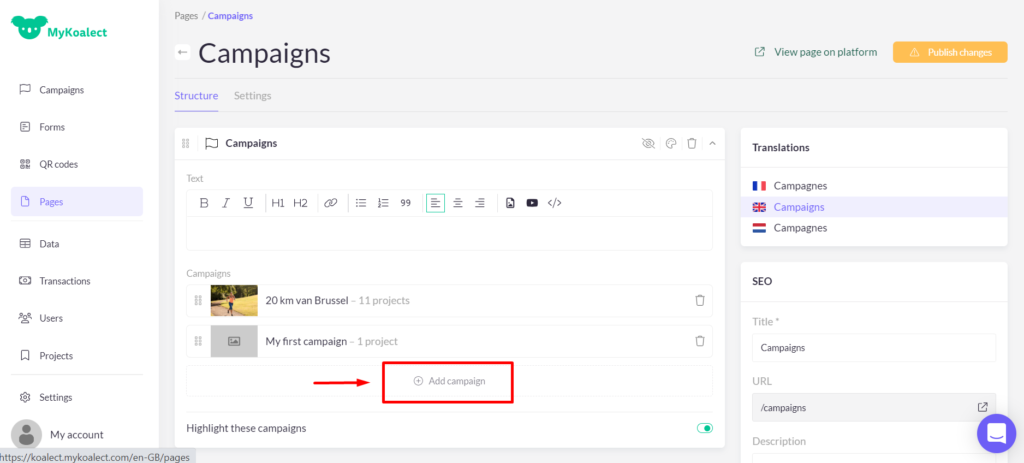1024x463 pixels.
Task: Open Transactions in the sidebar
Action: tap(64, 281)
